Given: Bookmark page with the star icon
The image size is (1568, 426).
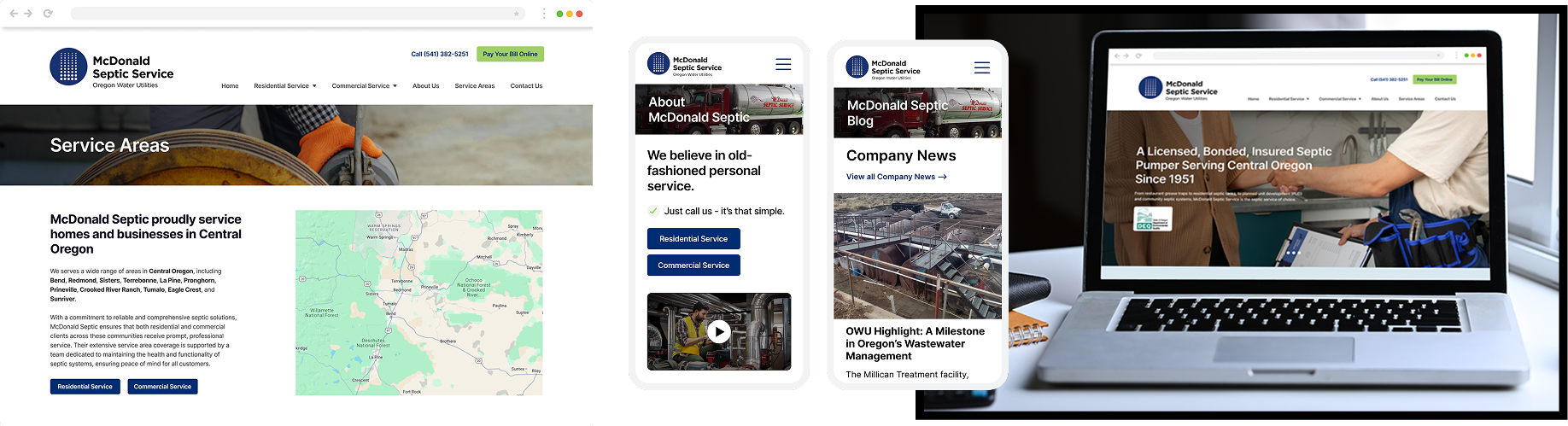Looking at the screenshot, I should (x=516, y=14).
